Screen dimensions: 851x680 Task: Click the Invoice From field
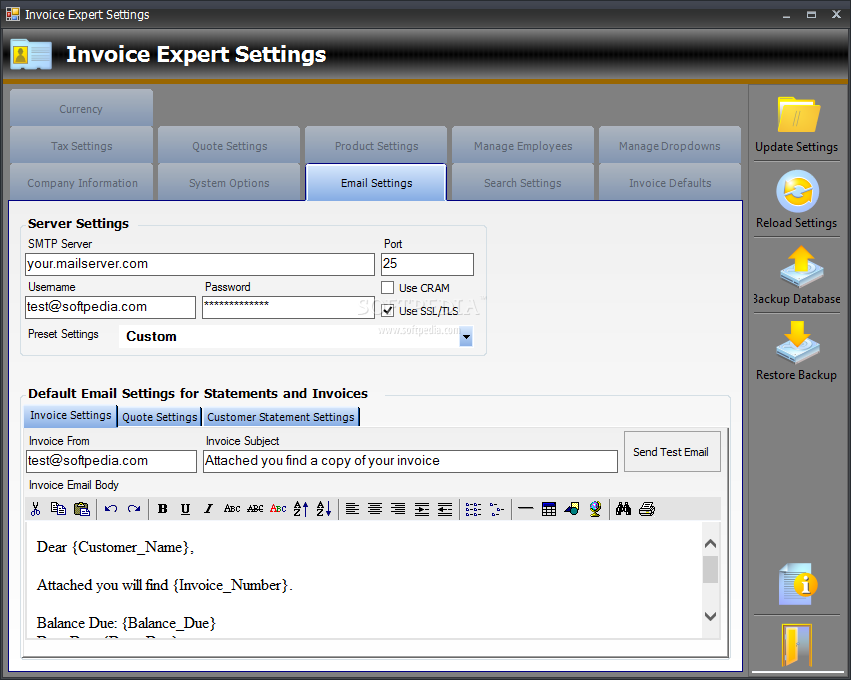click(111, 461)
